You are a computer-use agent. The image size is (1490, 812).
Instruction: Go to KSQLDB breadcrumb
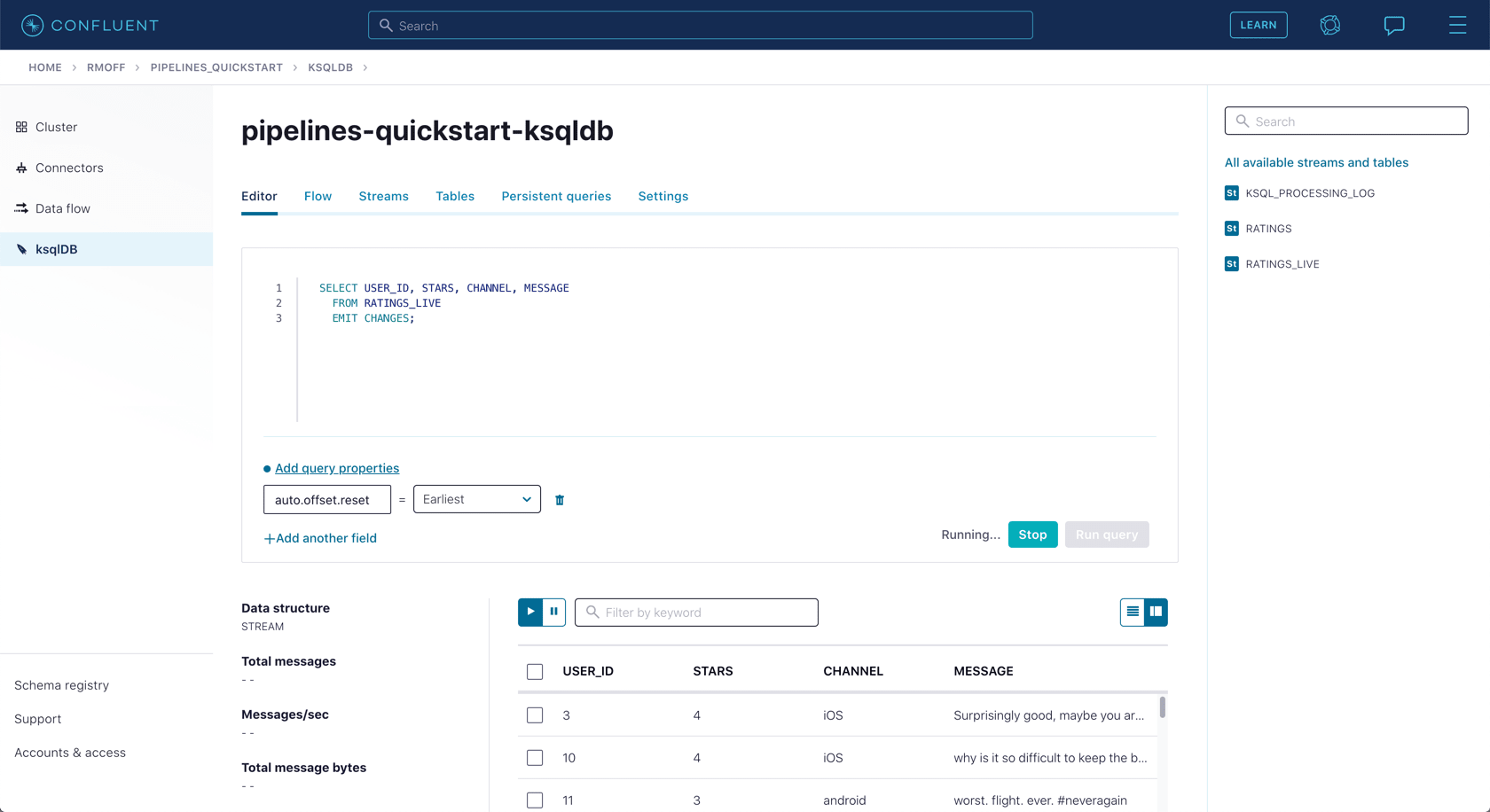331,67
